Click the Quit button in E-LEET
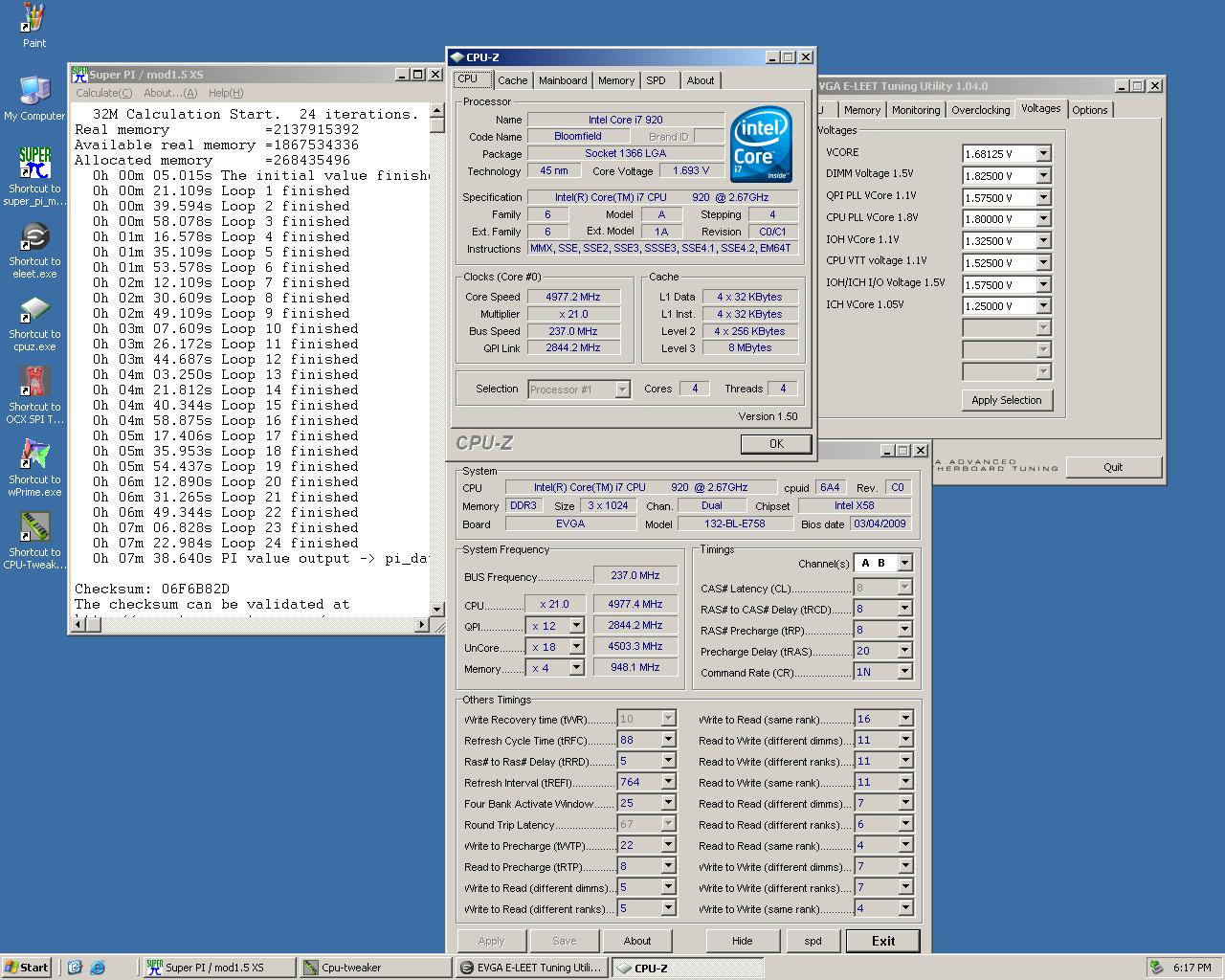 1113,467
